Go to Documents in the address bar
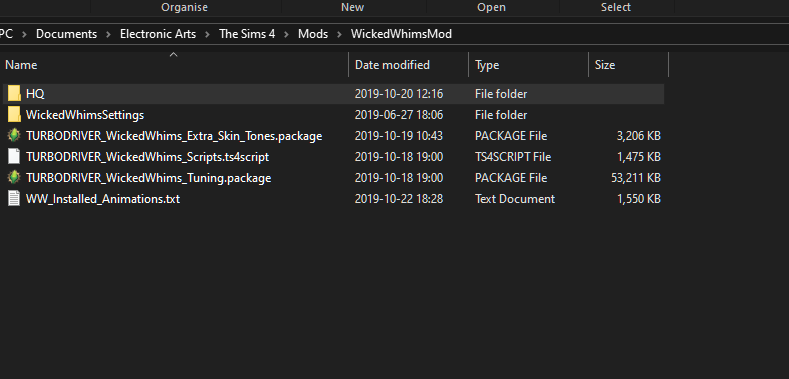 pos(66,34)
